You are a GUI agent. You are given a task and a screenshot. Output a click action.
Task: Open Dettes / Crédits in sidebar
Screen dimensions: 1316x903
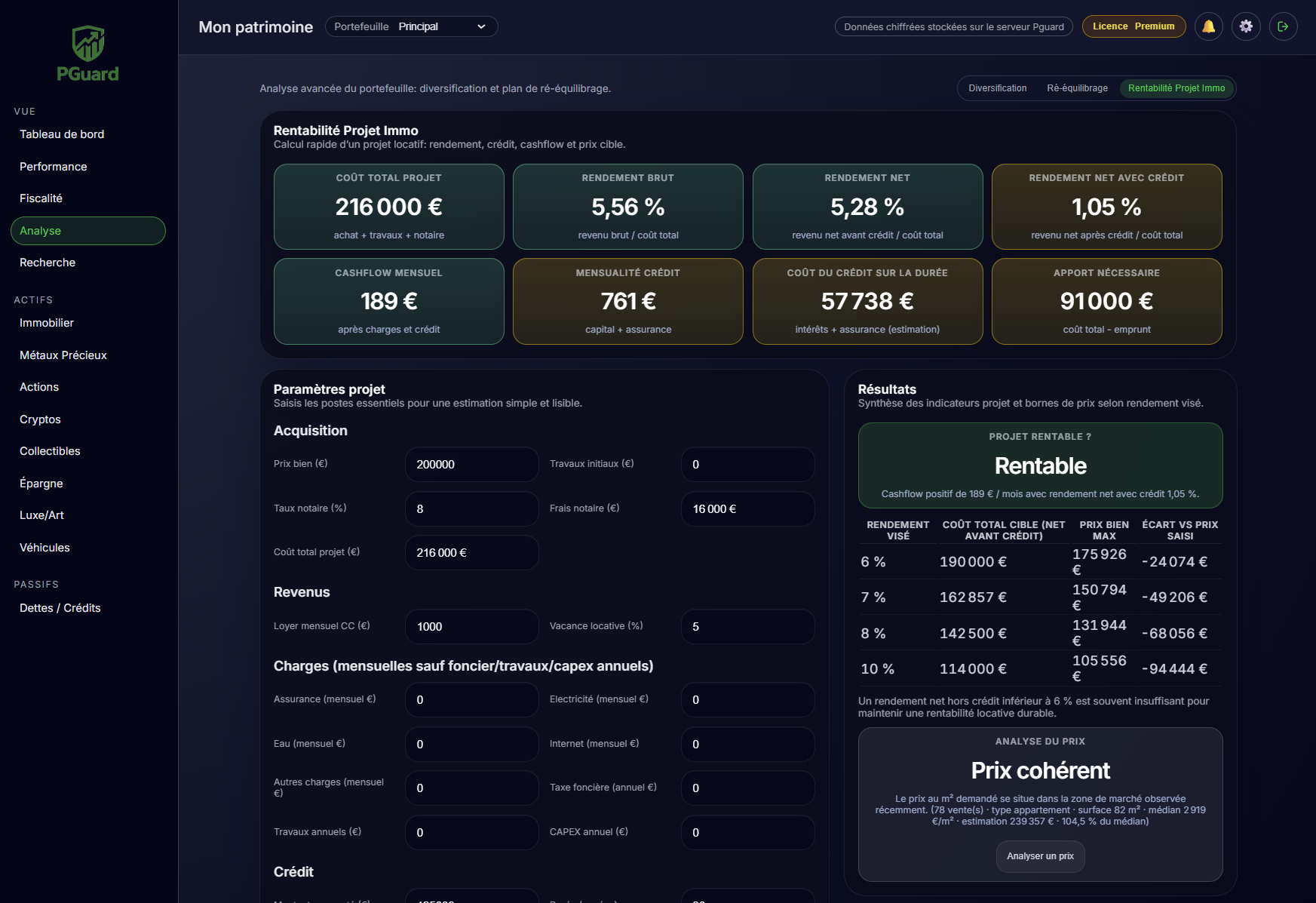coord(60,608)
